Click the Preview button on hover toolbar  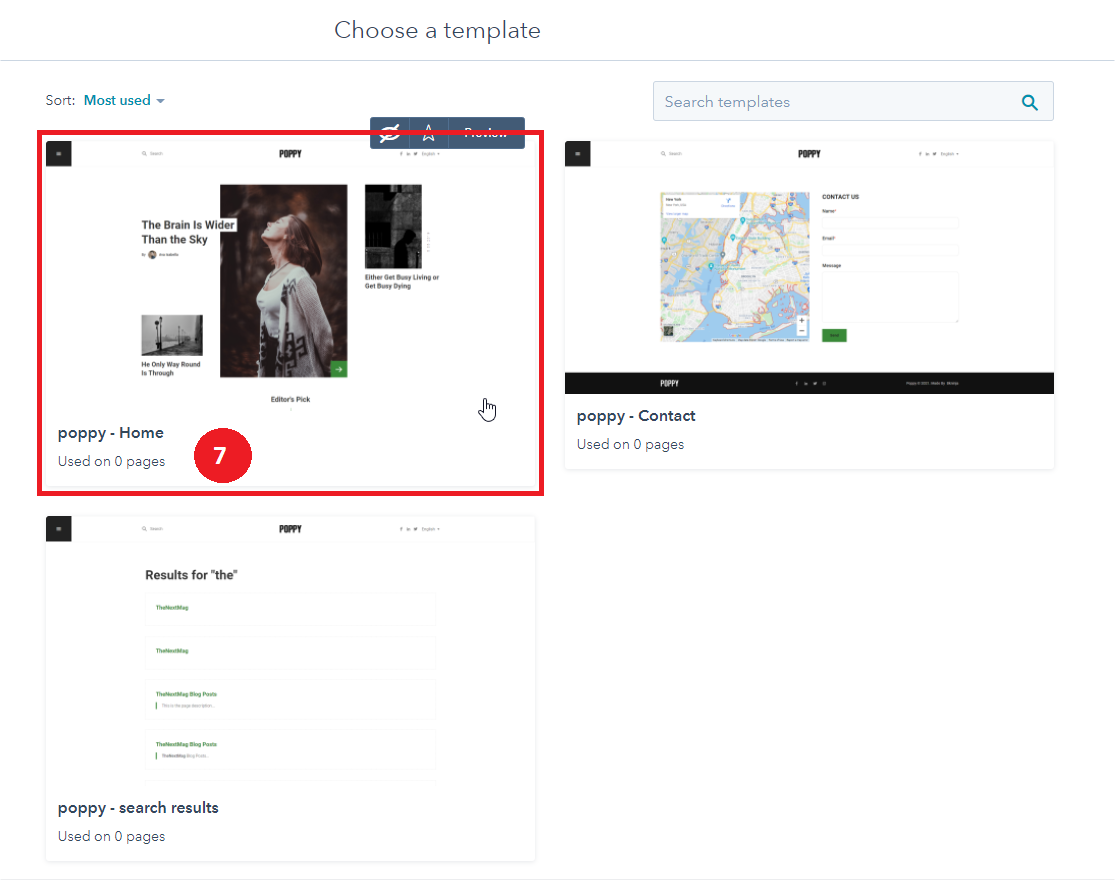[x=486, y=133]
